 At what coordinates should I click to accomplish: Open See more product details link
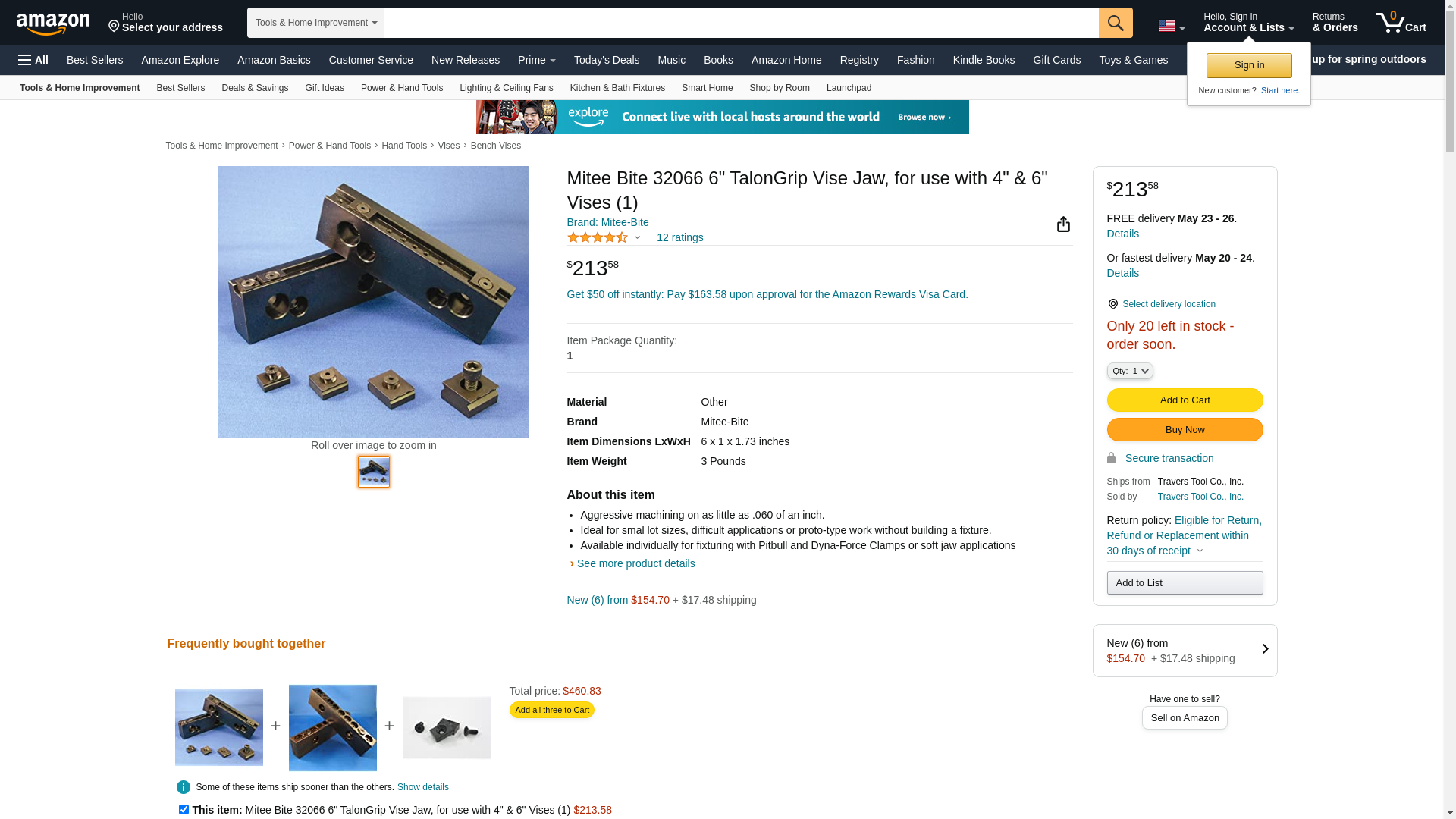click(635, 563)
